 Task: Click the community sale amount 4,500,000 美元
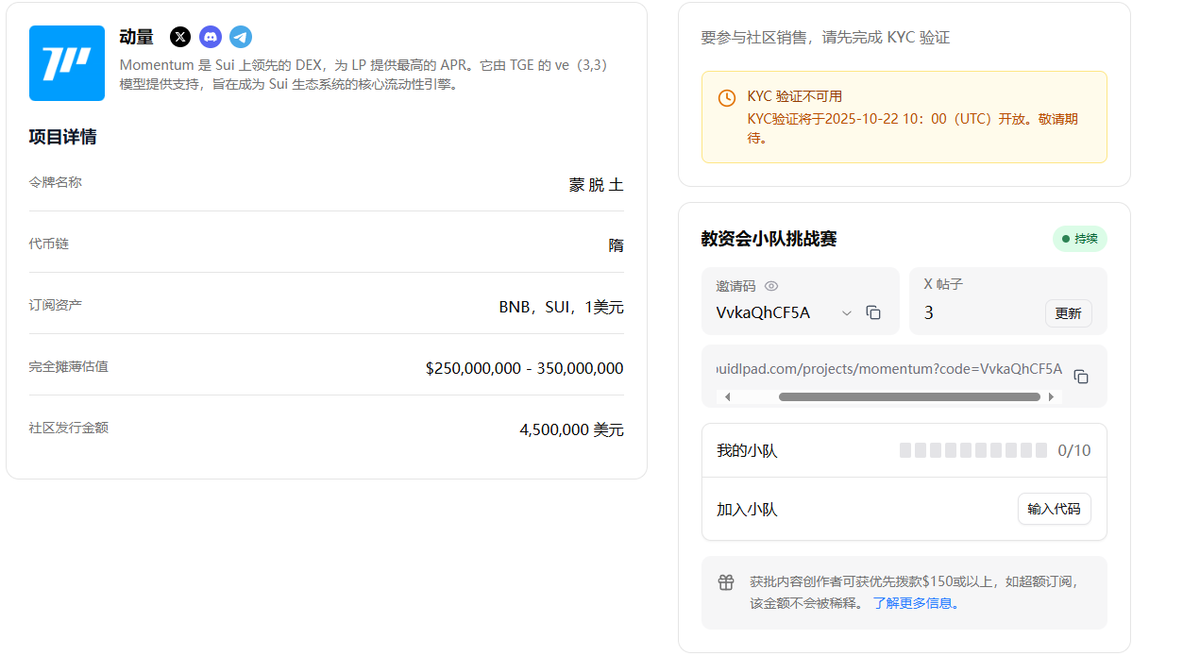pos(571,430)
